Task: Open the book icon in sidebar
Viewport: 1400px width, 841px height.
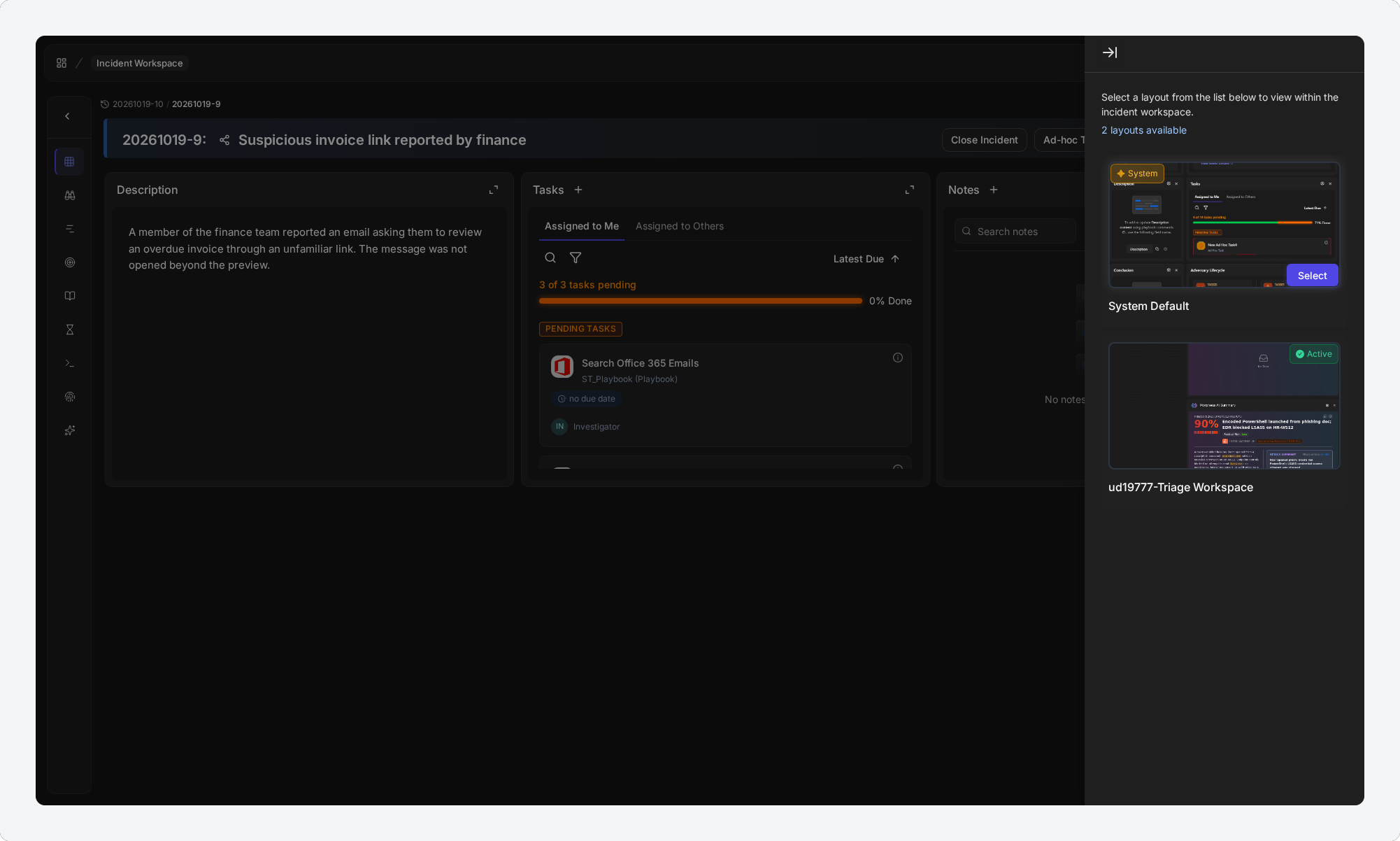Action: pos(70,296)
